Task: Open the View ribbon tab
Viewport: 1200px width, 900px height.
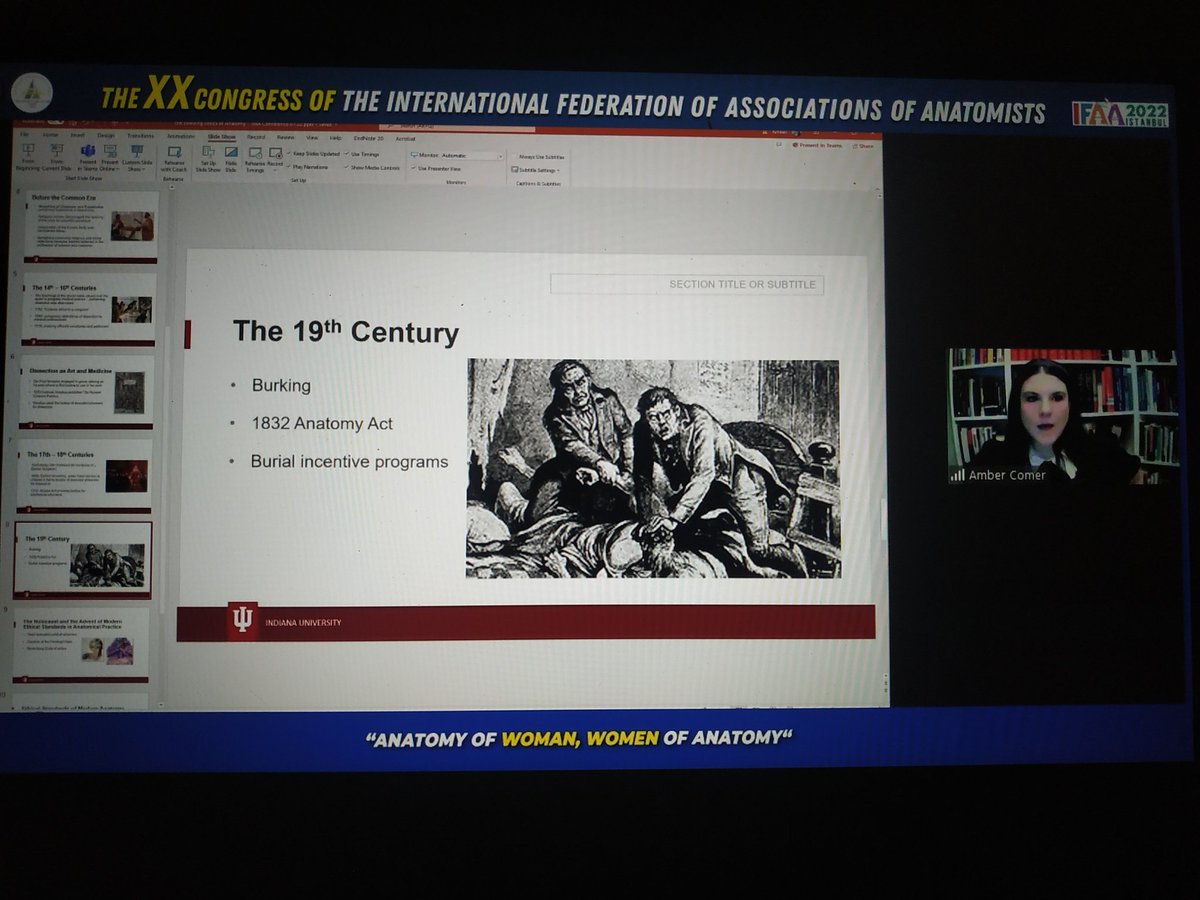Action: pos(312,137)
